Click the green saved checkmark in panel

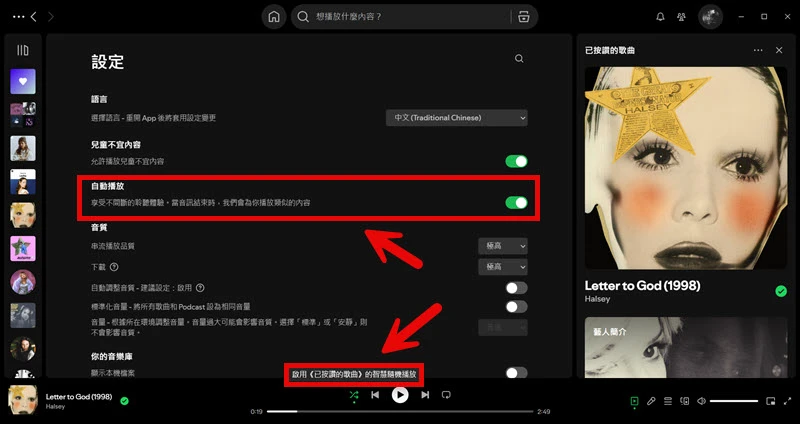(781, 291)
